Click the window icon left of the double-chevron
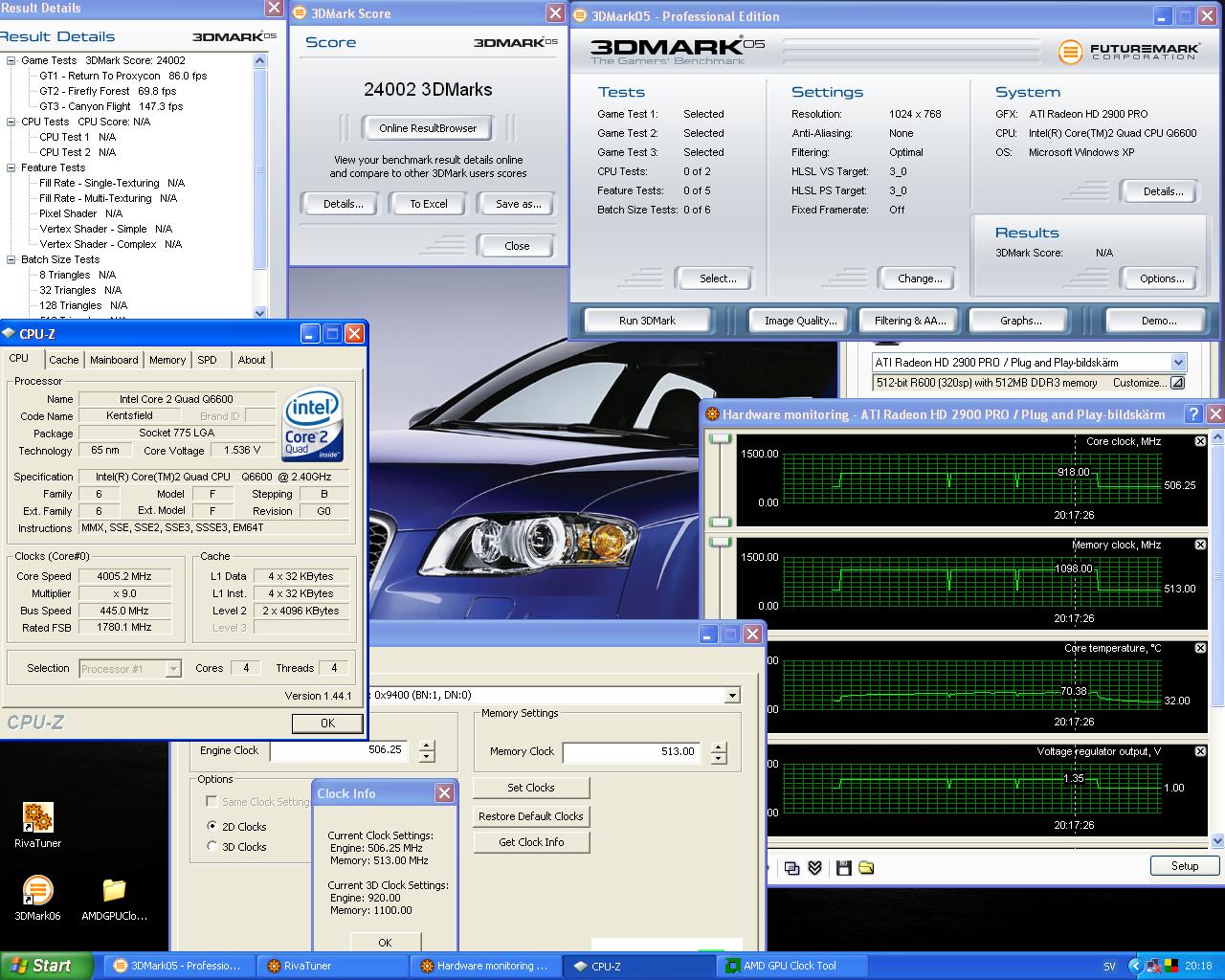Image resolution: width=1225 pixels, height=980 pixels. [791, 868]
